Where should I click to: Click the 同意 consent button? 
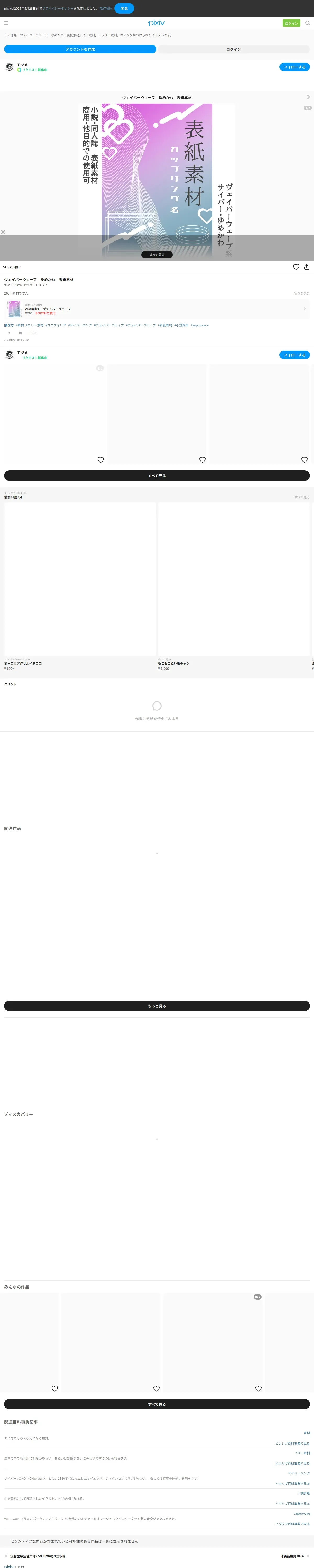(x=124, y=9)
